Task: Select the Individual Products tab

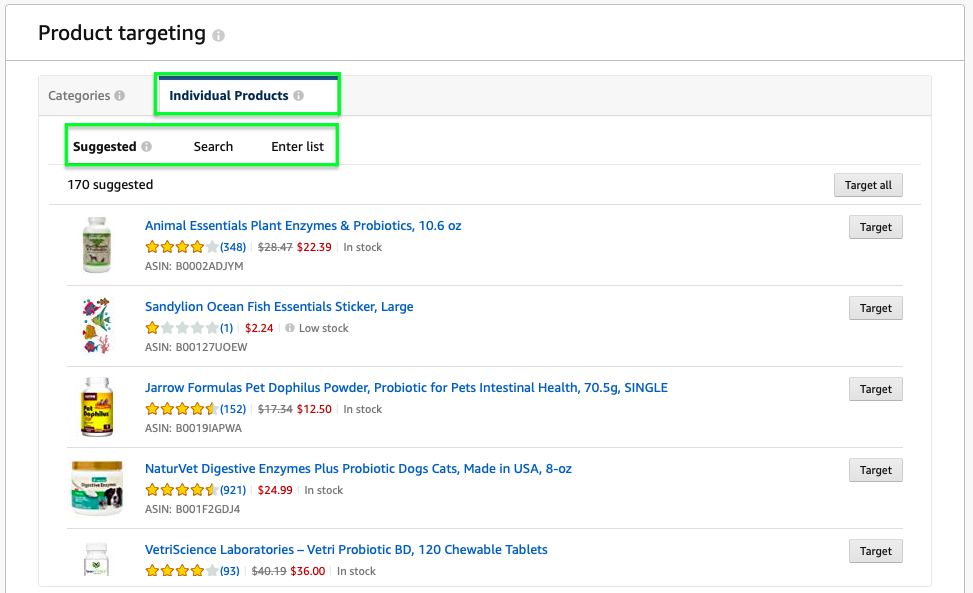Action: (228, 96)
